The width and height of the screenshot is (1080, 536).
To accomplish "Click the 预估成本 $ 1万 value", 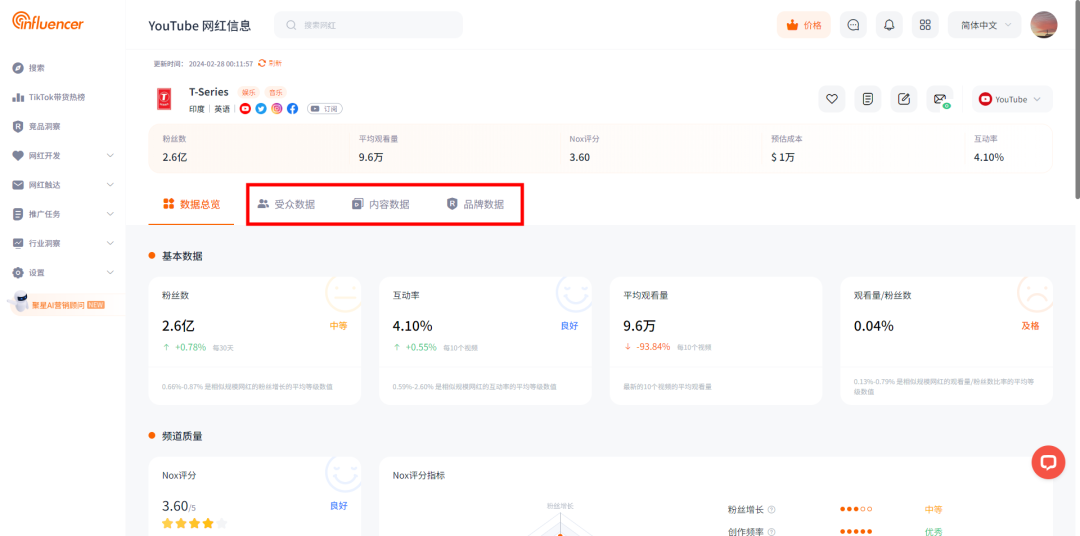I will (783, 157).
